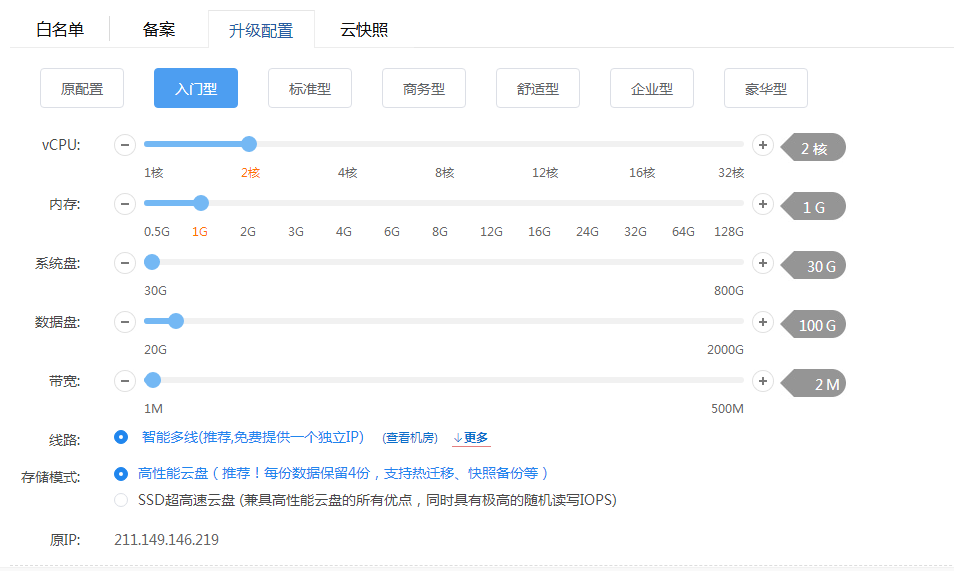Image resolution: width=954 pixels, height=571 pixels.
Task: Click the 100 G data disk value box
Action: tap(817, 325)
